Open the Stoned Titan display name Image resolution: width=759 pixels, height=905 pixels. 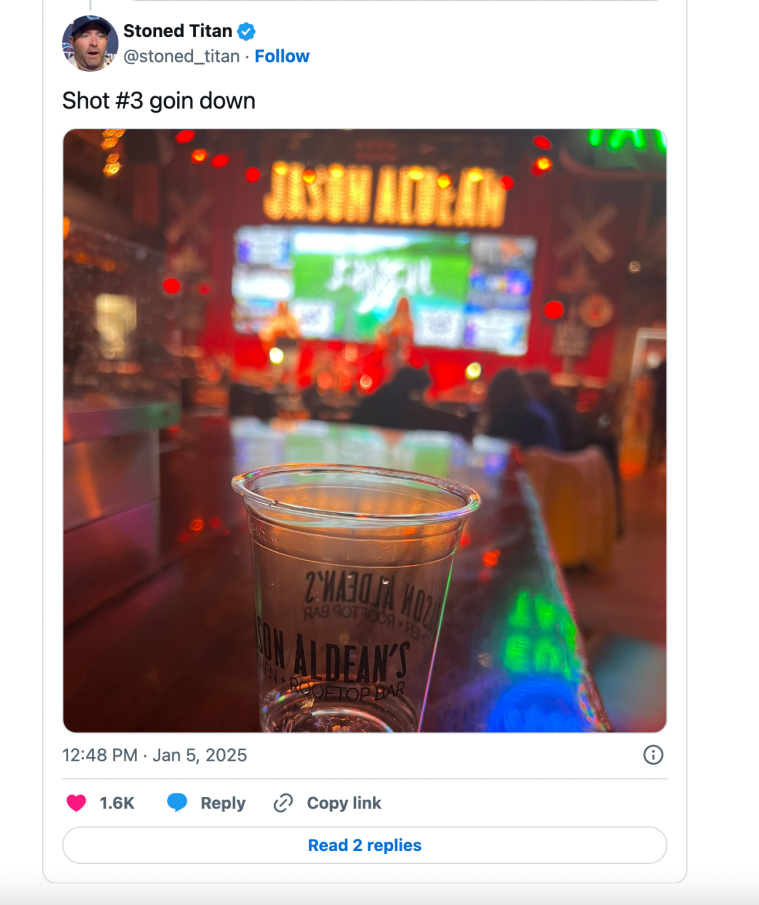click(178, 31)
